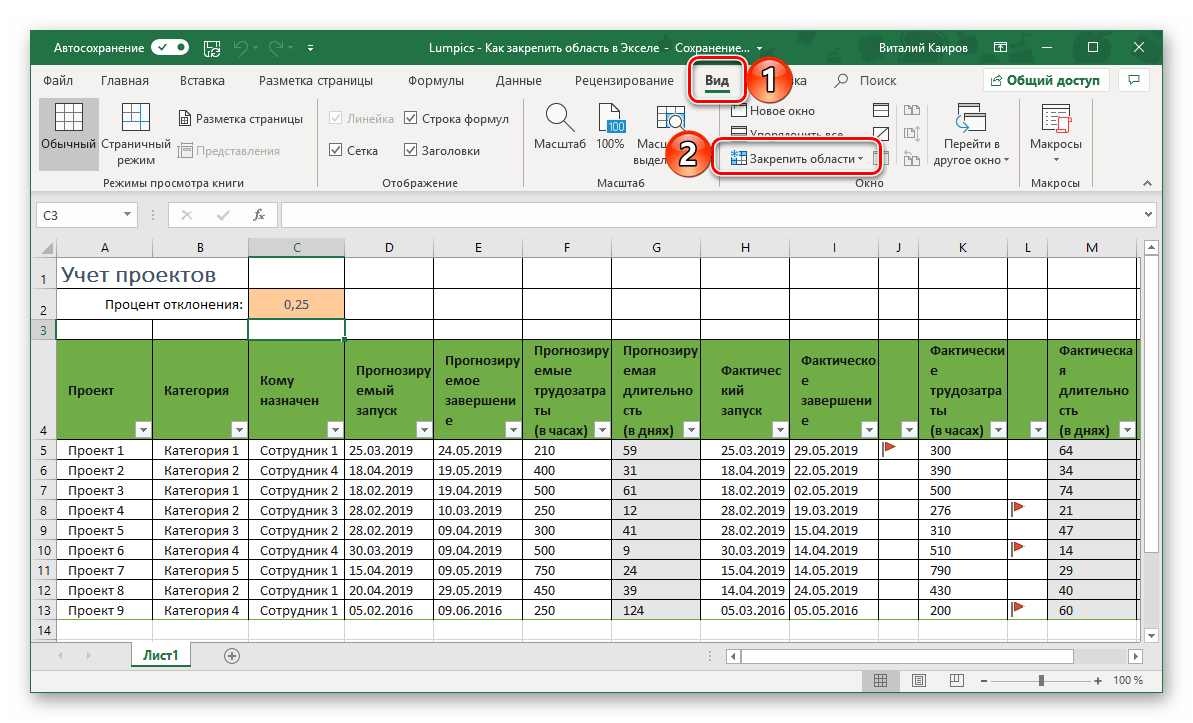1193x723 pixels.
Task: Click the zoom slider in status bar
Action: (1041, 680)
